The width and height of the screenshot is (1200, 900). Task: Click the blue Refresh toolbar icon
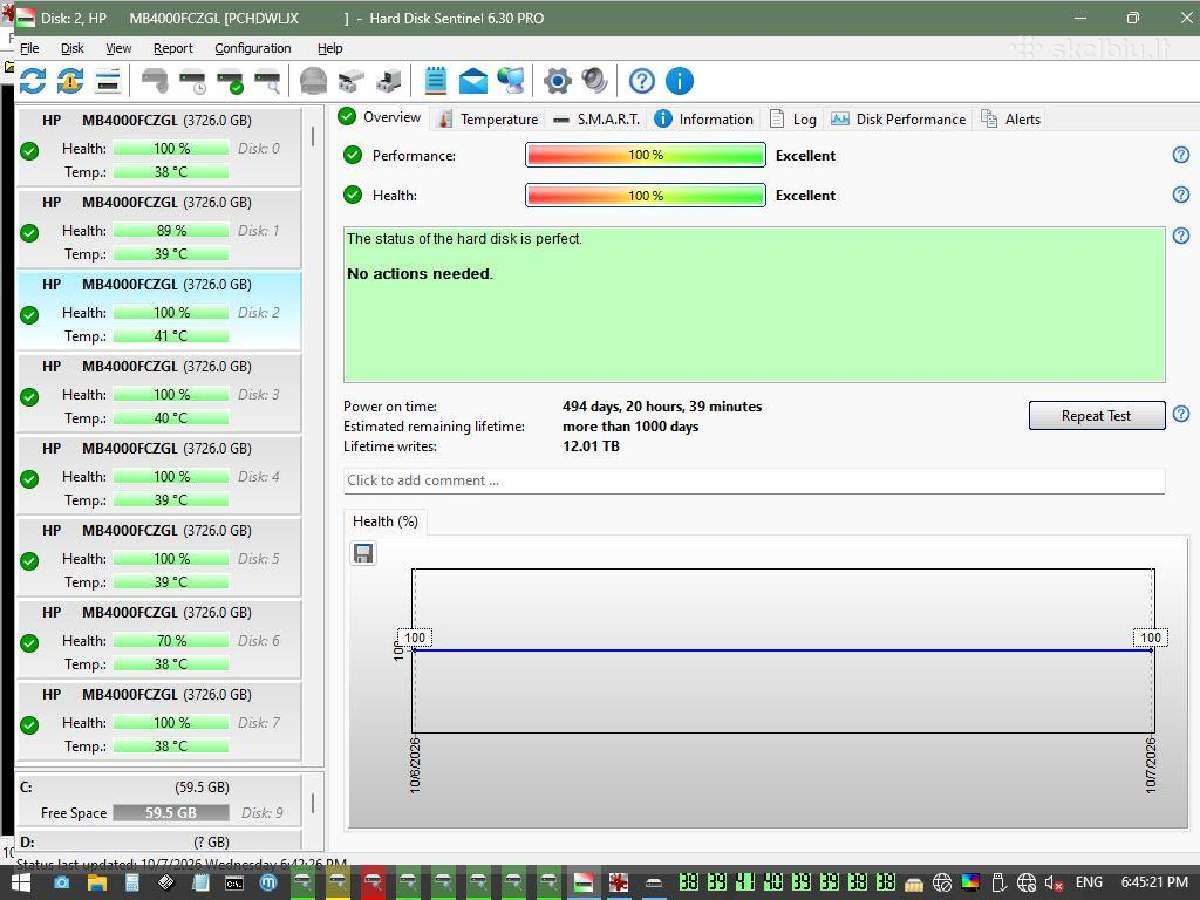(x=32, y=81)
